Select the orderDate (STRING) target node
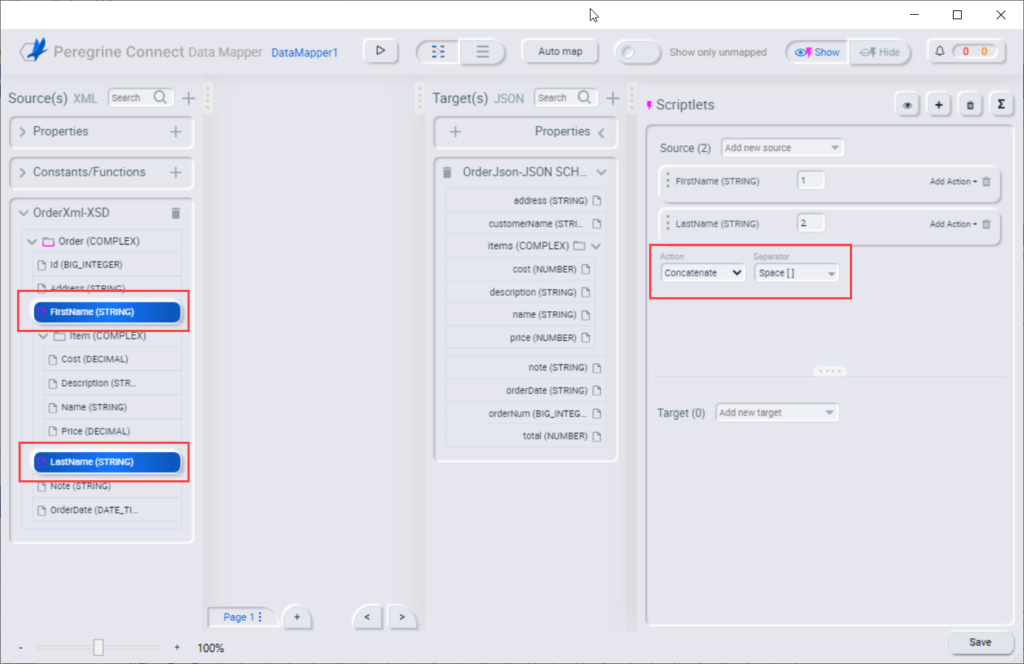The image size is (1024, 664). coord(526,390)
